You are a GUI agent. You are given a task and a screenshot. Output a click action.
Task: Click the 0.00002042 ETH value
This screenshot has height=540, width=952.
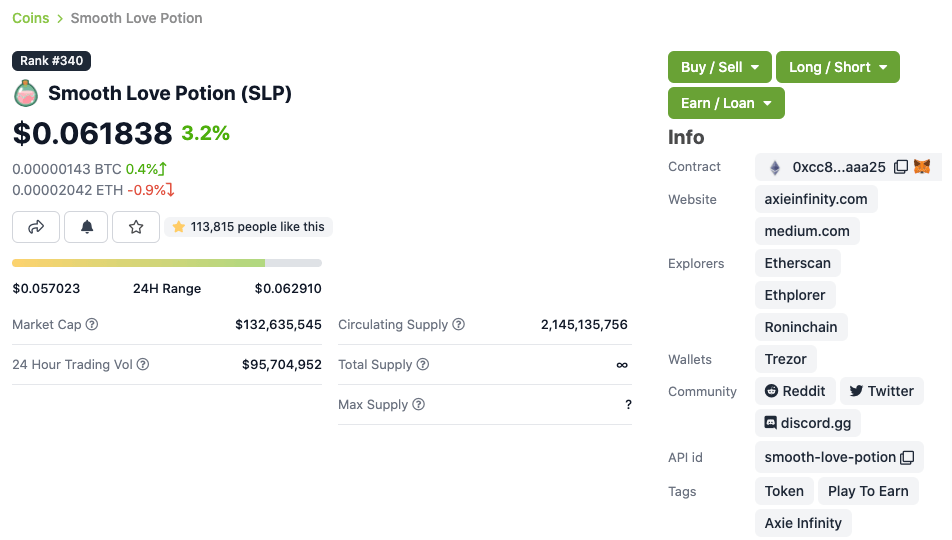click(x=68, y=190)
